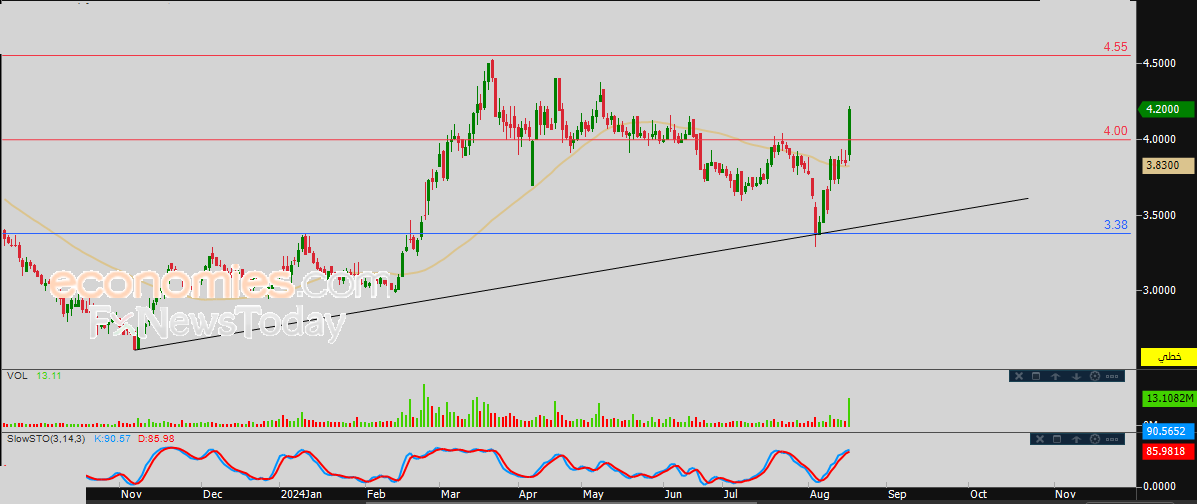Click the yellow Arabic scale-type label

pyautogui.click(x=1168, y=356)
